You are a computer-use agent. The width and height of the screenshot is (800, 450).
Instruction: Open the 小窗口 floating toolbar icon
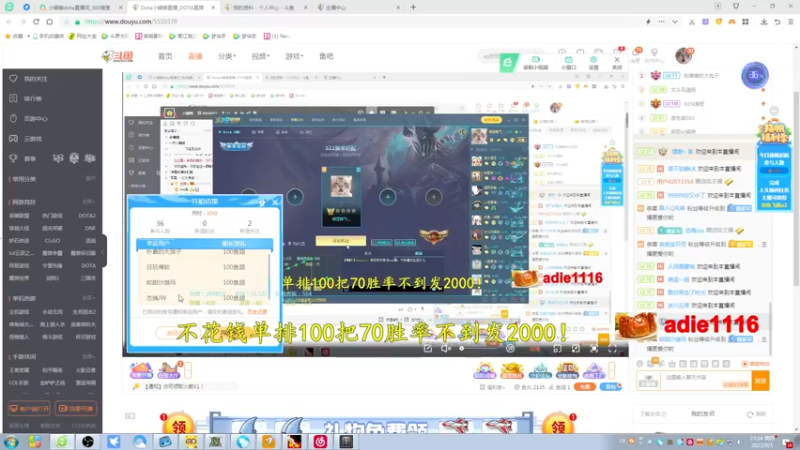coord(568,63)
